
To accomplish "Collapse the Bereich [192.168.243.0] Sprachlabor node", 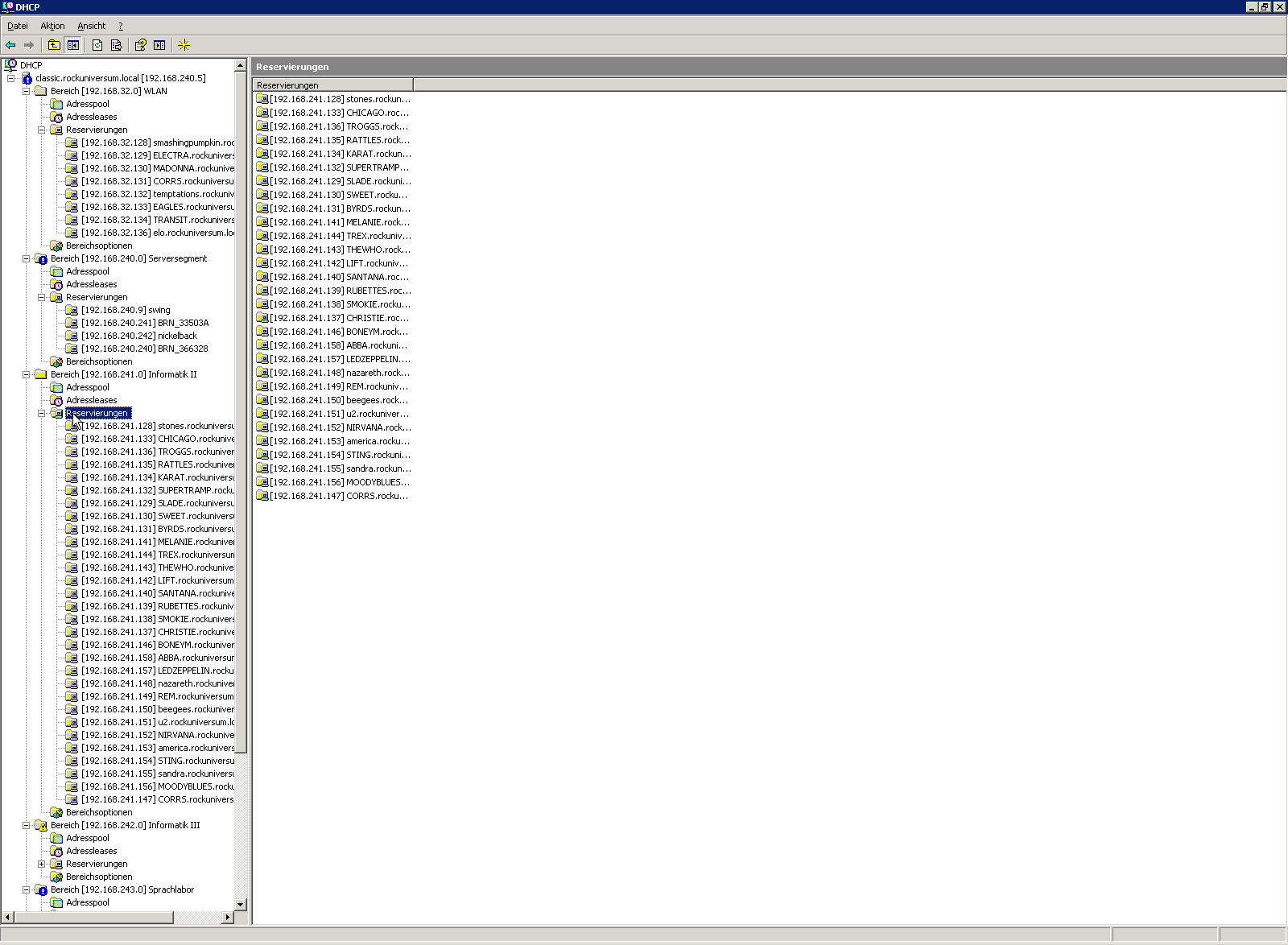I will click(x=26, y=889).
